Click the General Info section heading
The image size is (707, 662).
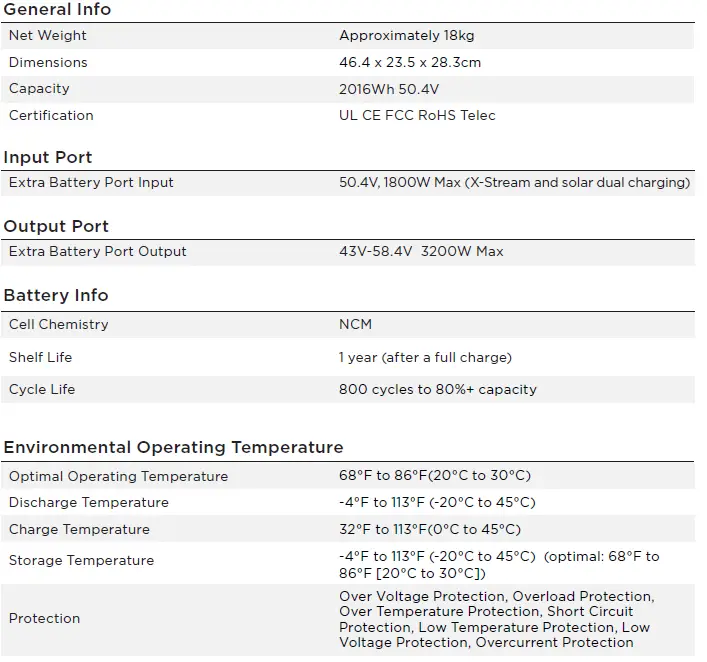click(57, 9)
